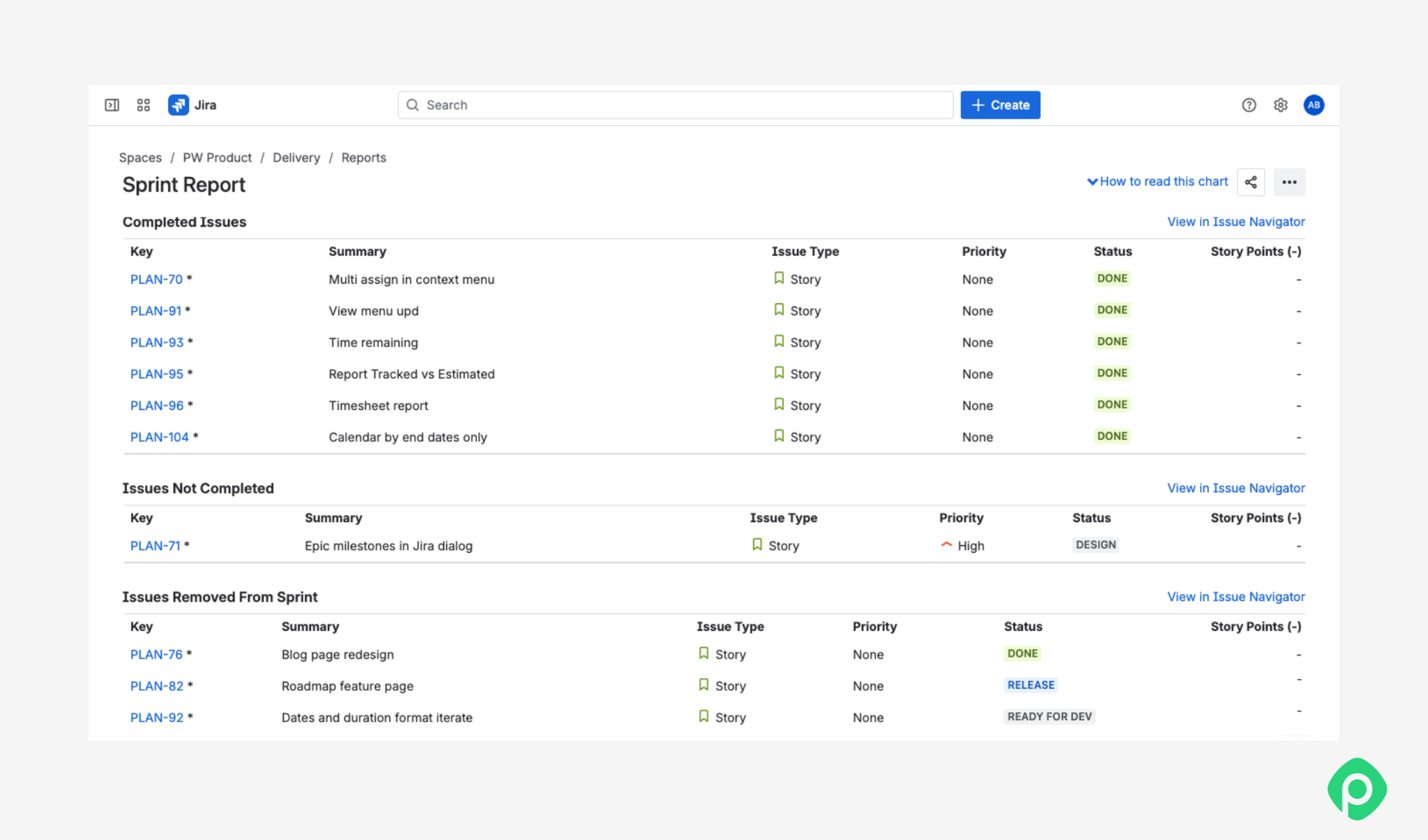This screenshot has height=840, width=1428.
Task: Click into the Search field
Action: [675, 105]
